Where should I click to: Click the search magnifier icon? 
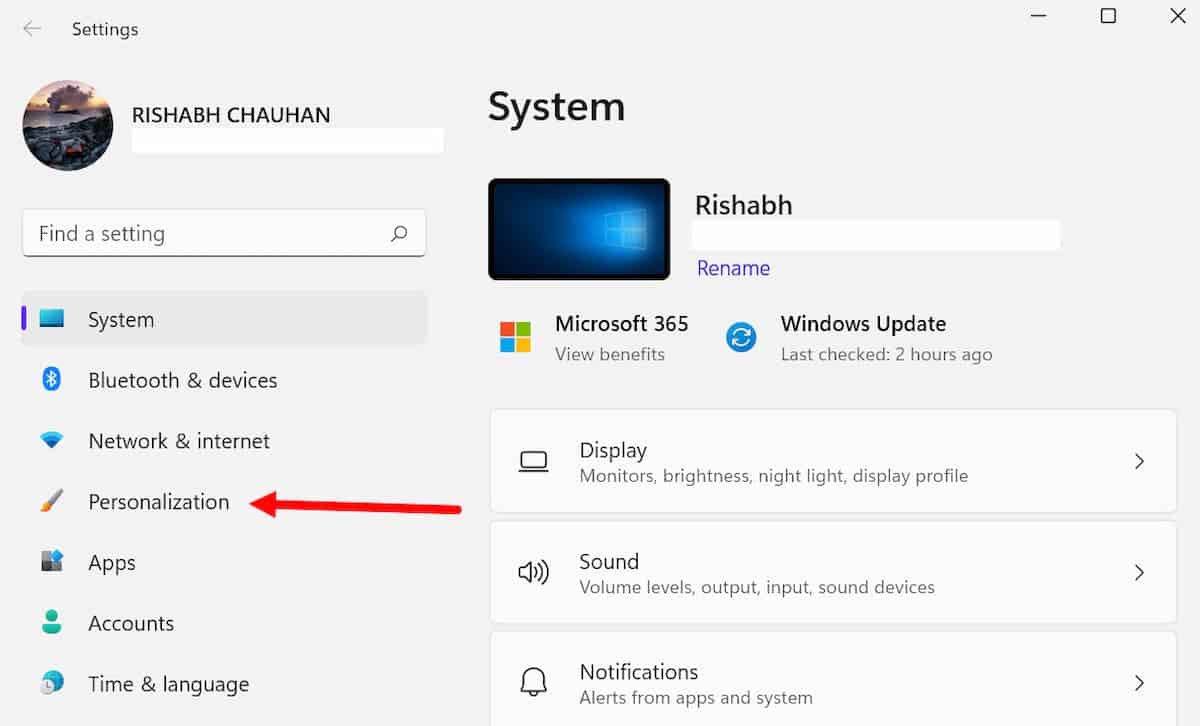click(x=399, y=234)
